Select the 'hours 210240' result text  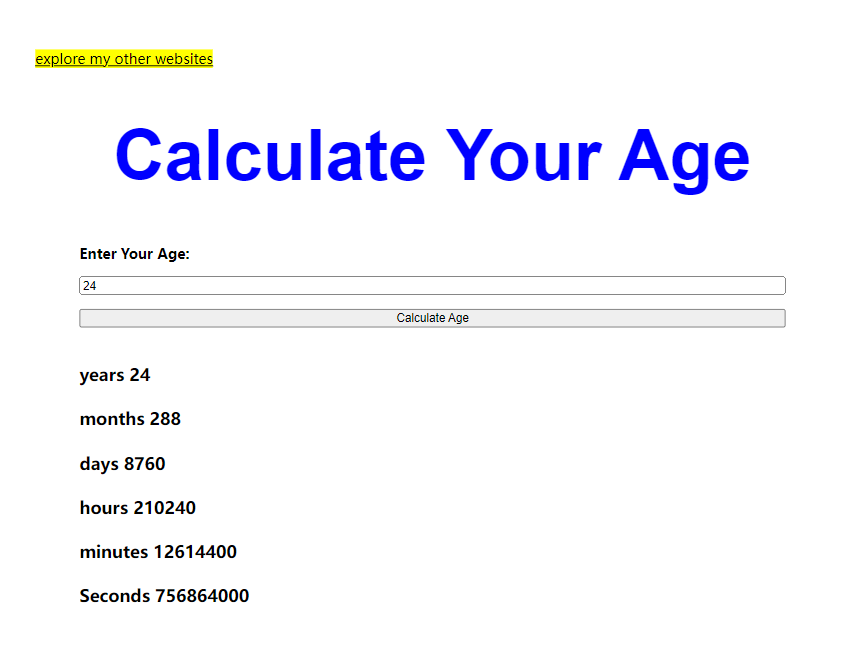138,508
